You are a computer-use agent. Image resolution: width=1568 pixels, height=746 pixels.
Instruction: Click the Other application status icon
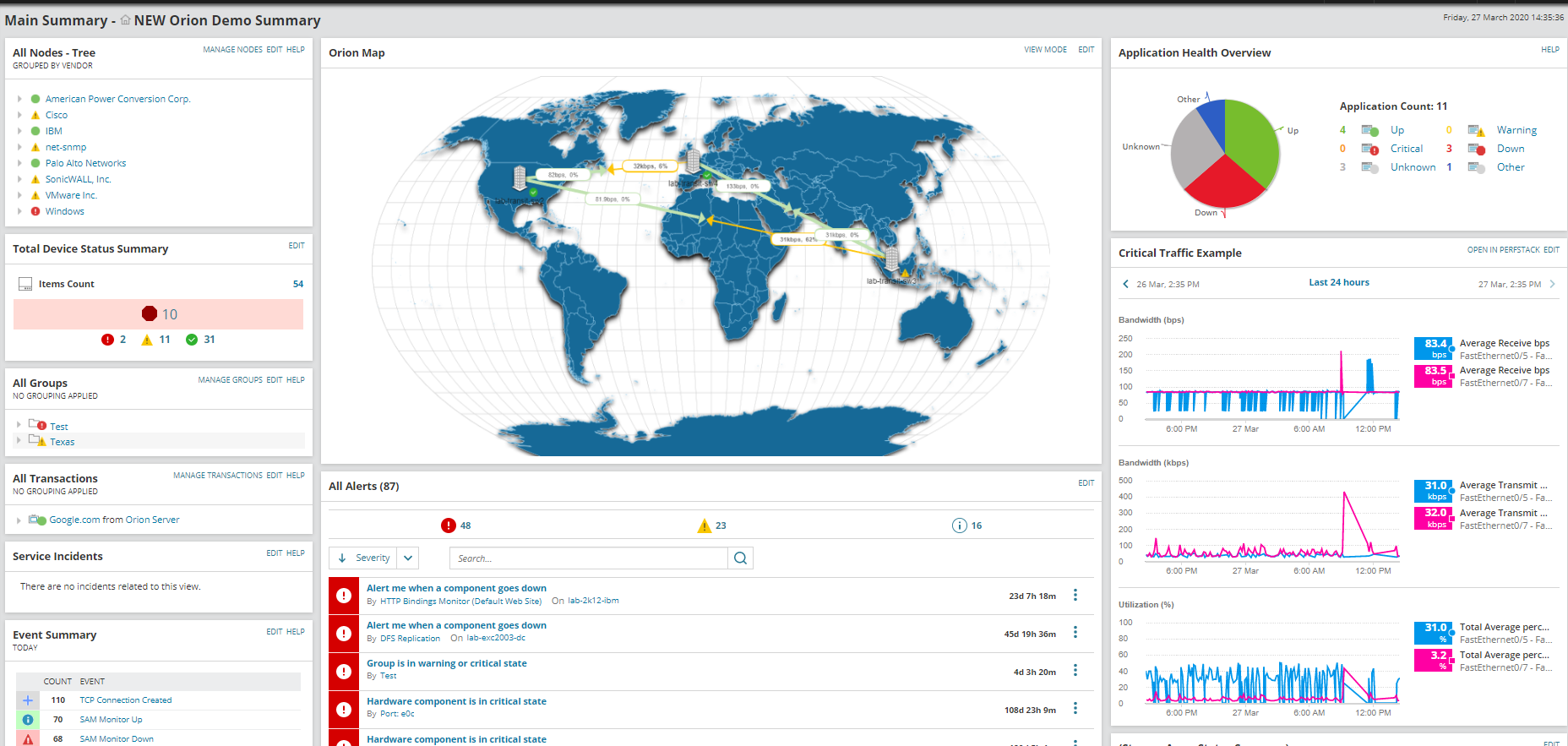click(x=1477, y=167)
